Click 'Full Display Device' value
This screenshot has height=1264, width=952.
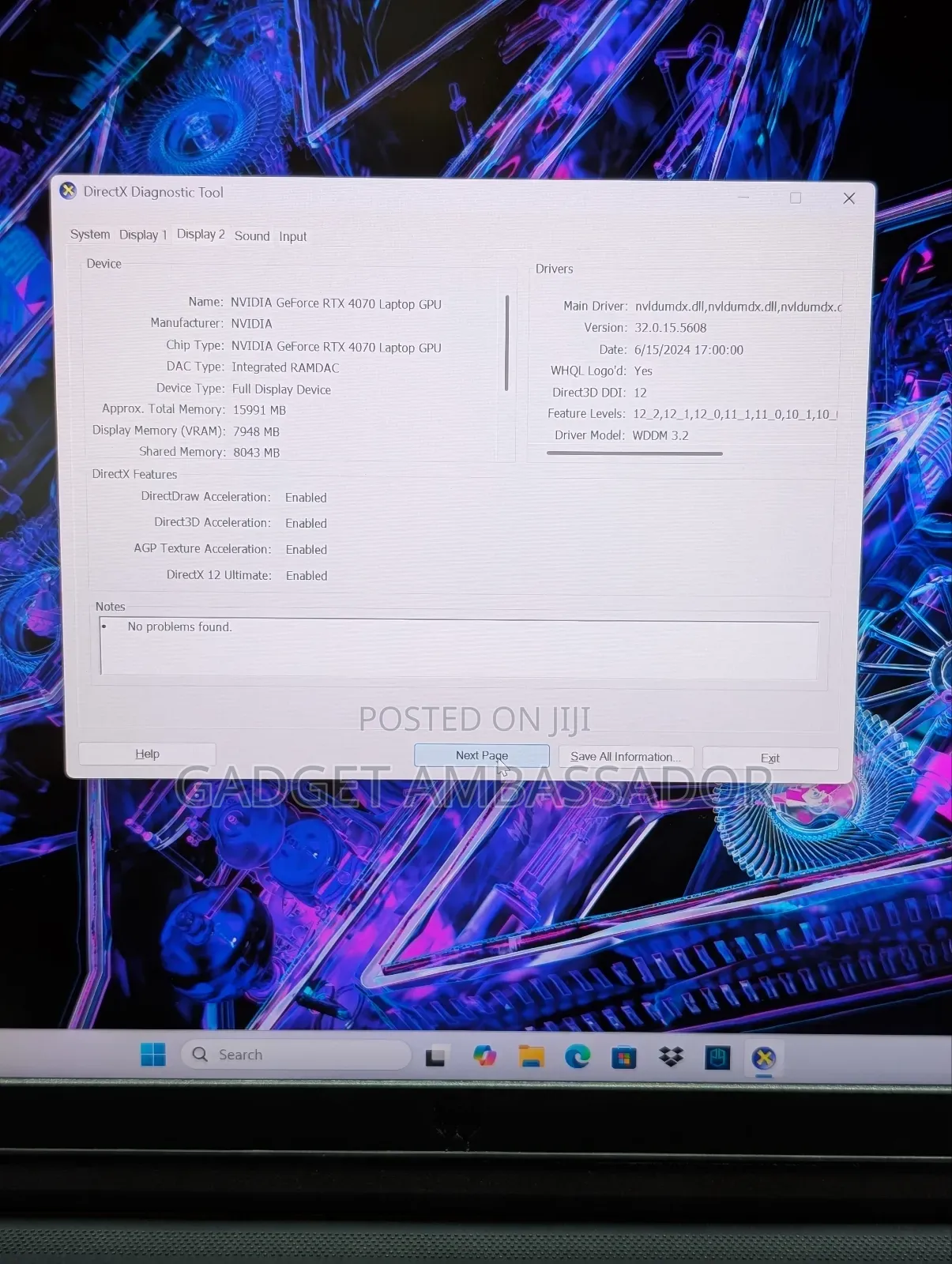[281, 389]
